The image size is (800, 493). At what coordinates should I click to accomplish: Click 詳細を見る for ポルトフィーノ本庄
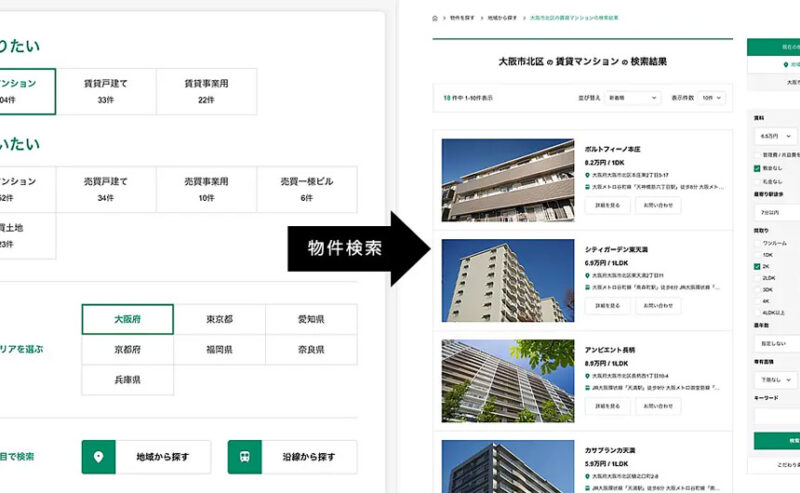(x=607, y=205)
